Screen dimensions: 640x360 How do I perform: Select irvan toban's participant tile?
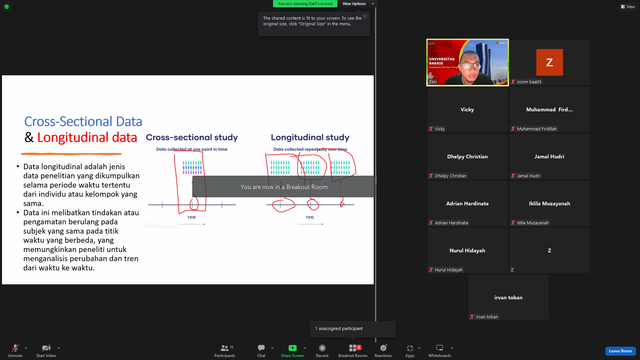pyautogui.click(x=509, y=298)
